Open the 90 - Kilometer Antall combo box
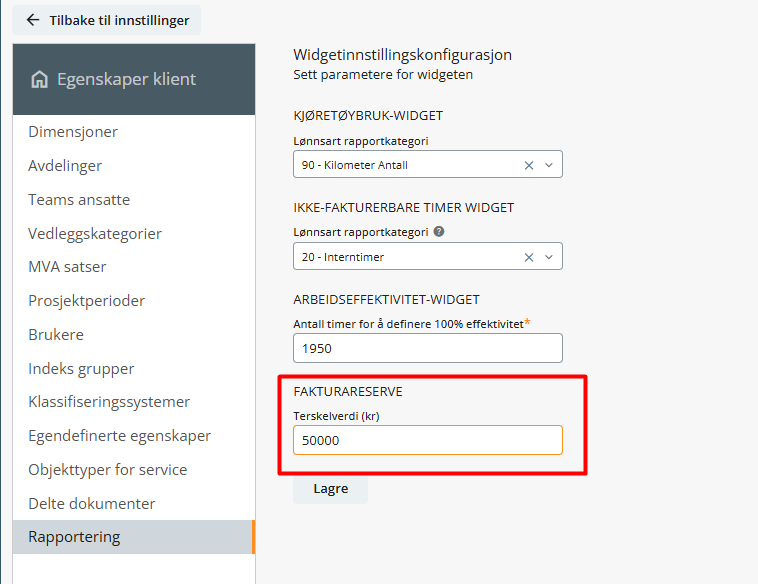 click(428, 164)
